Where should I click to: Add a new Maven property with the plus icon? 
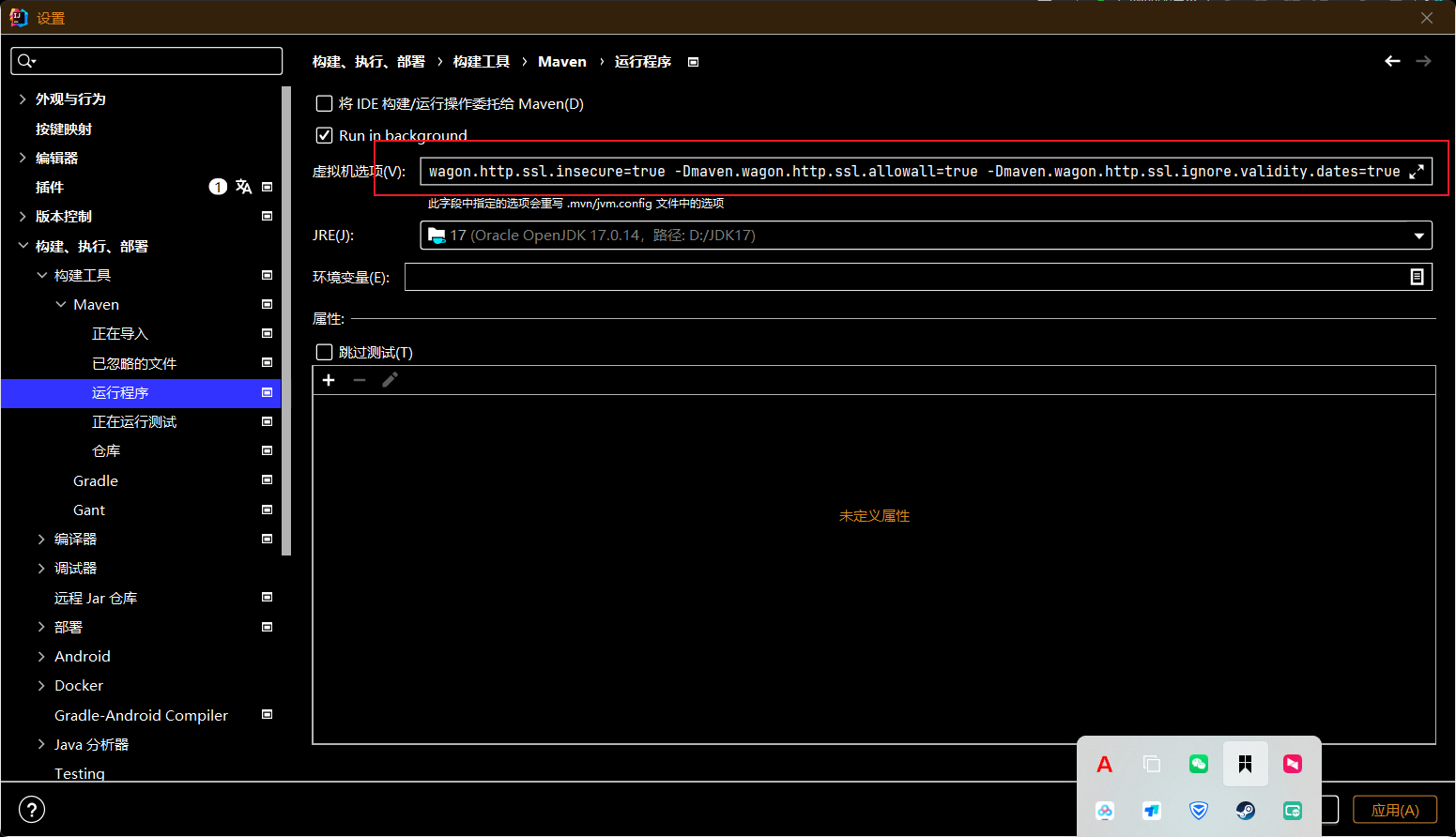[x=328, y=380]
